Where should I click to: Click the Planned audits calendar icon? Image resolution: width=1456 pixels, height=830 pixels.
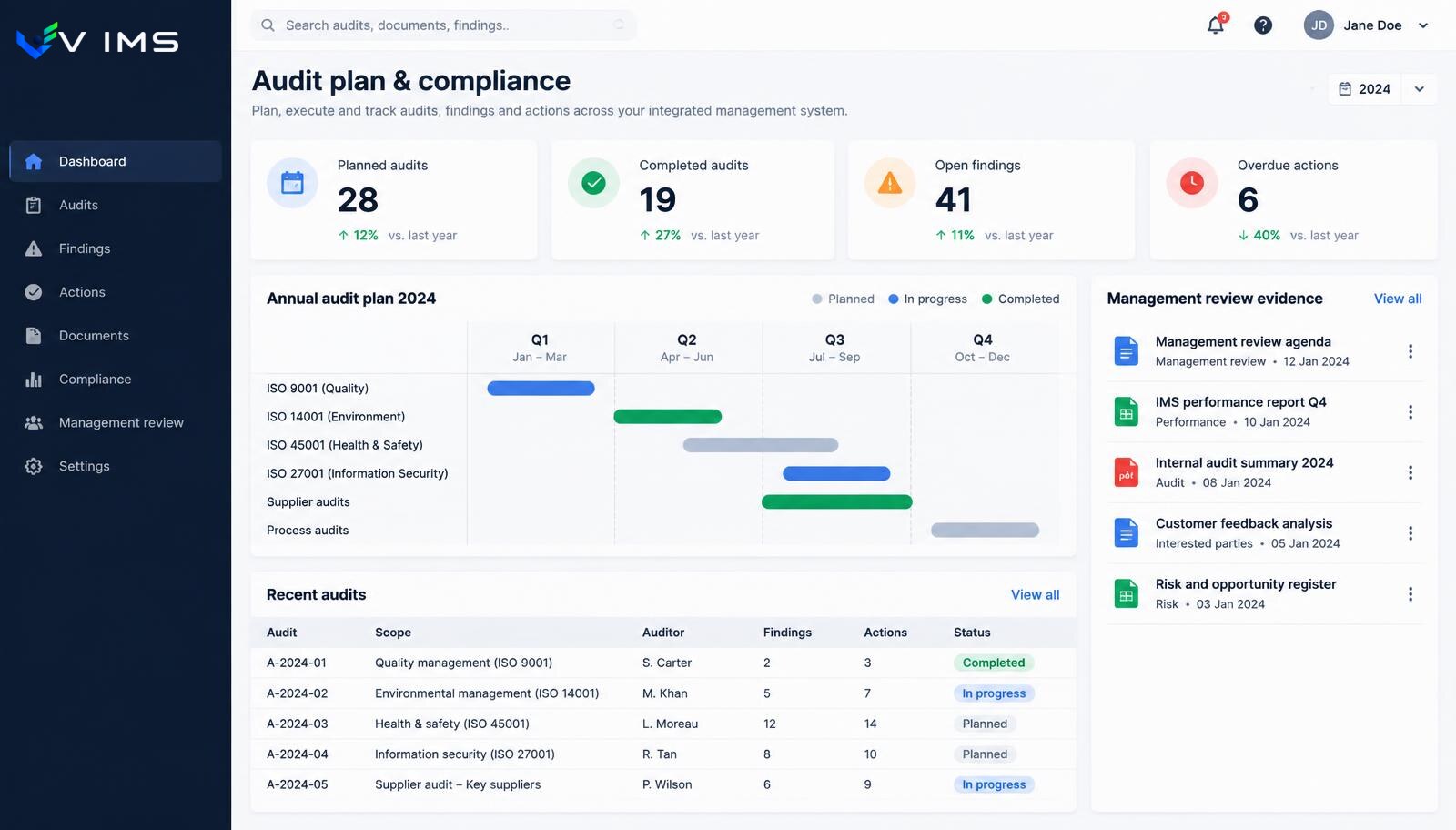tap(292, 183)
